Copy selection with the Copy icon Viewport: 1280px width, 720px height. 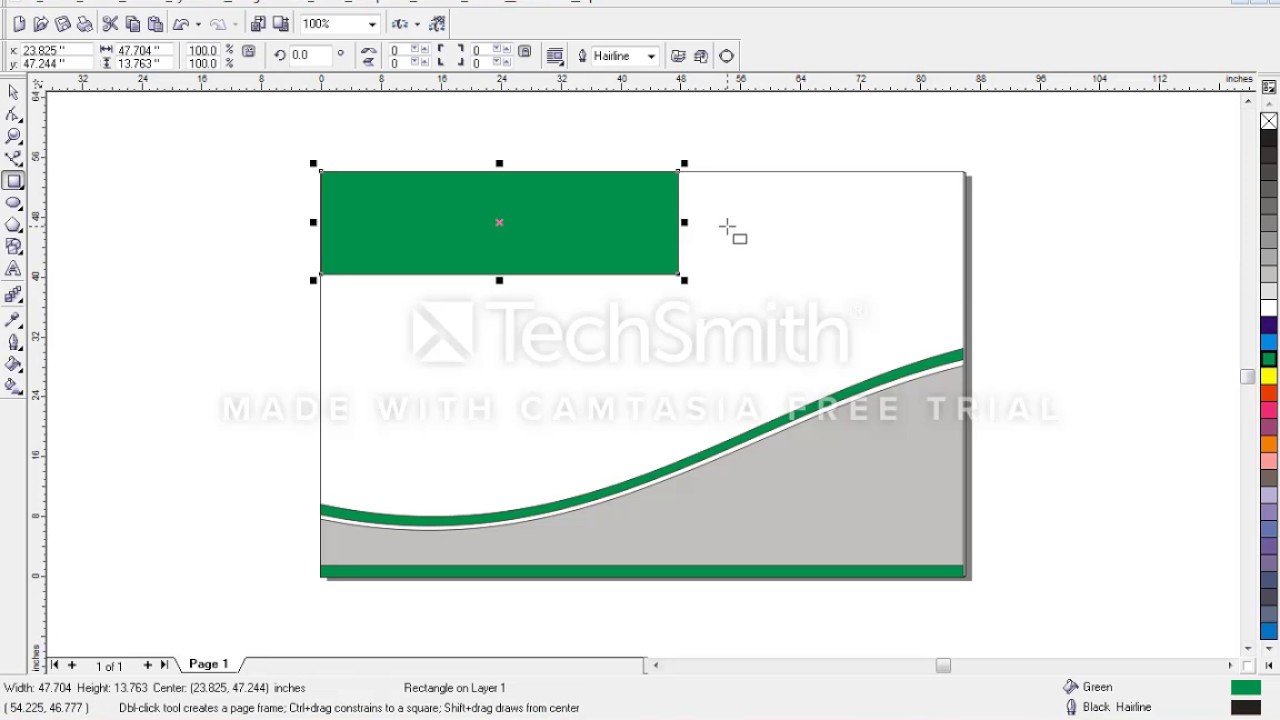tap(133, 24)
